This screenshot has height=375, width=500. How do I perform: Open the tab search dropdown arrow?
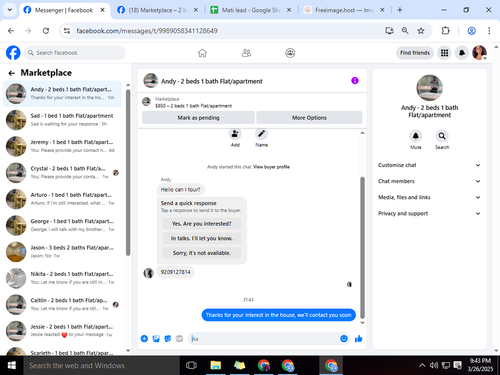(x=10, y=10)
